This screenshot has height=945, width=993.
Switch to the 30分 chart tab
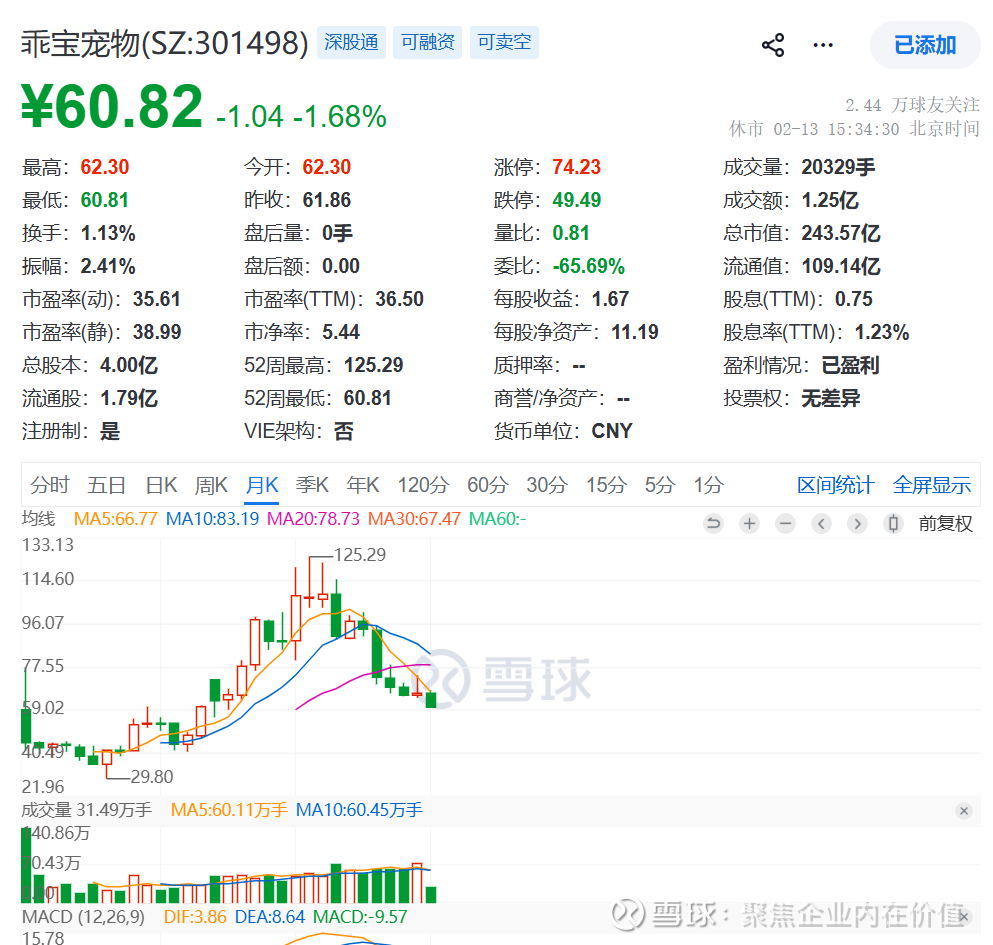point(547,485)
